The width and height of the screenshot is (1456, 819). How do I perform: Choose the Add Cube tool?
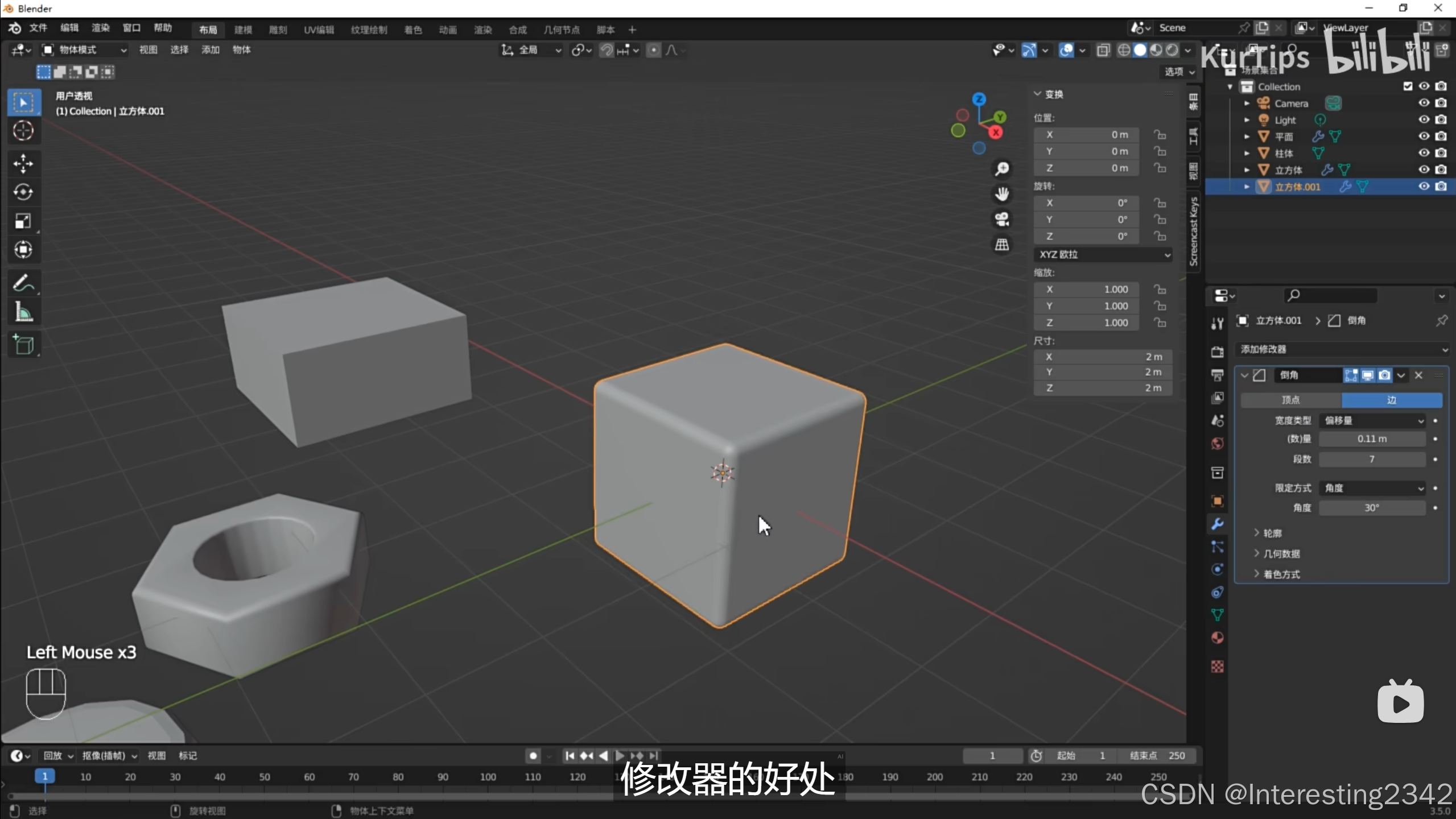(23, 345)
